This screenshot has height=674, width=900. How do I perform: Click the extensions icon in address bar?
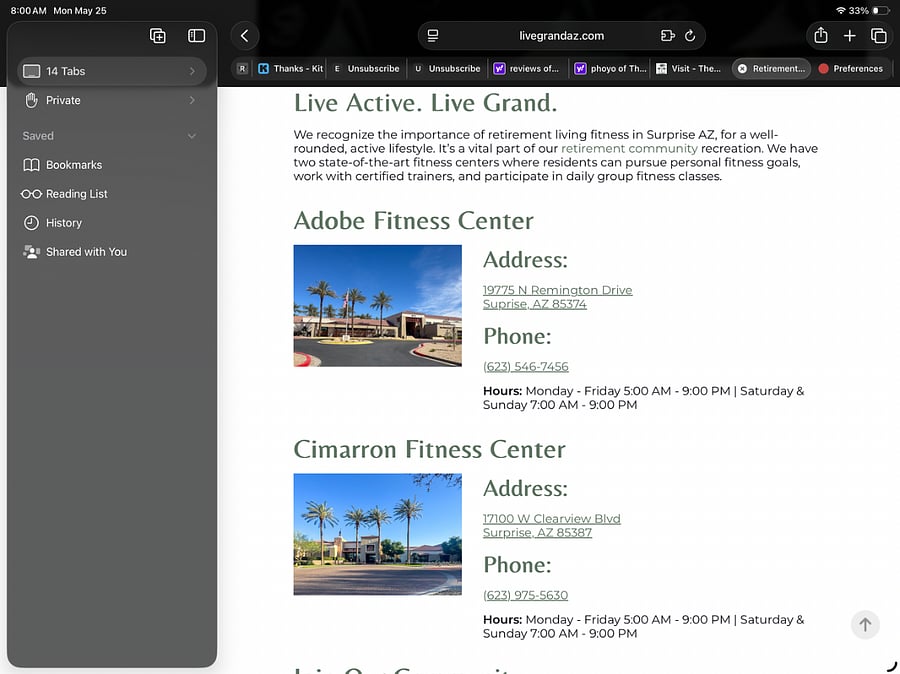pos(668,36)
